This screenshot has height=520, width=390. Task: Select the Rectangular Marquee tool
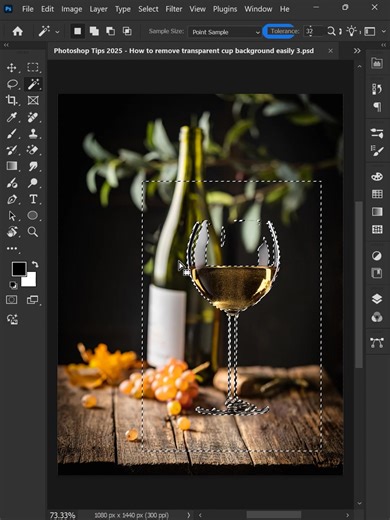33,68
